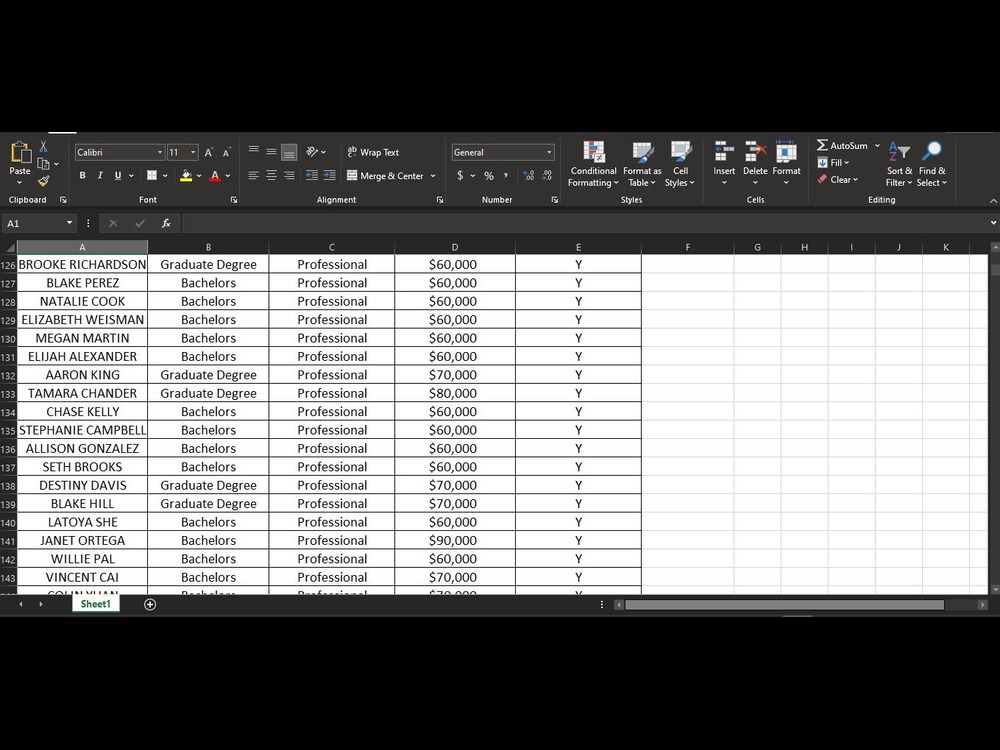The height and width of the screenshot is (750, 1000).
Task: Expand Merge & Center dropdown arrow
Action: pyautogui.click(x=433, y=176)
